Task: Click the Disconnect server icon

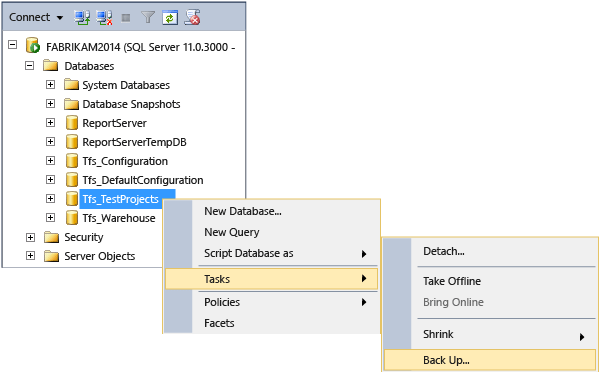Action: click(x=104, y=17)
